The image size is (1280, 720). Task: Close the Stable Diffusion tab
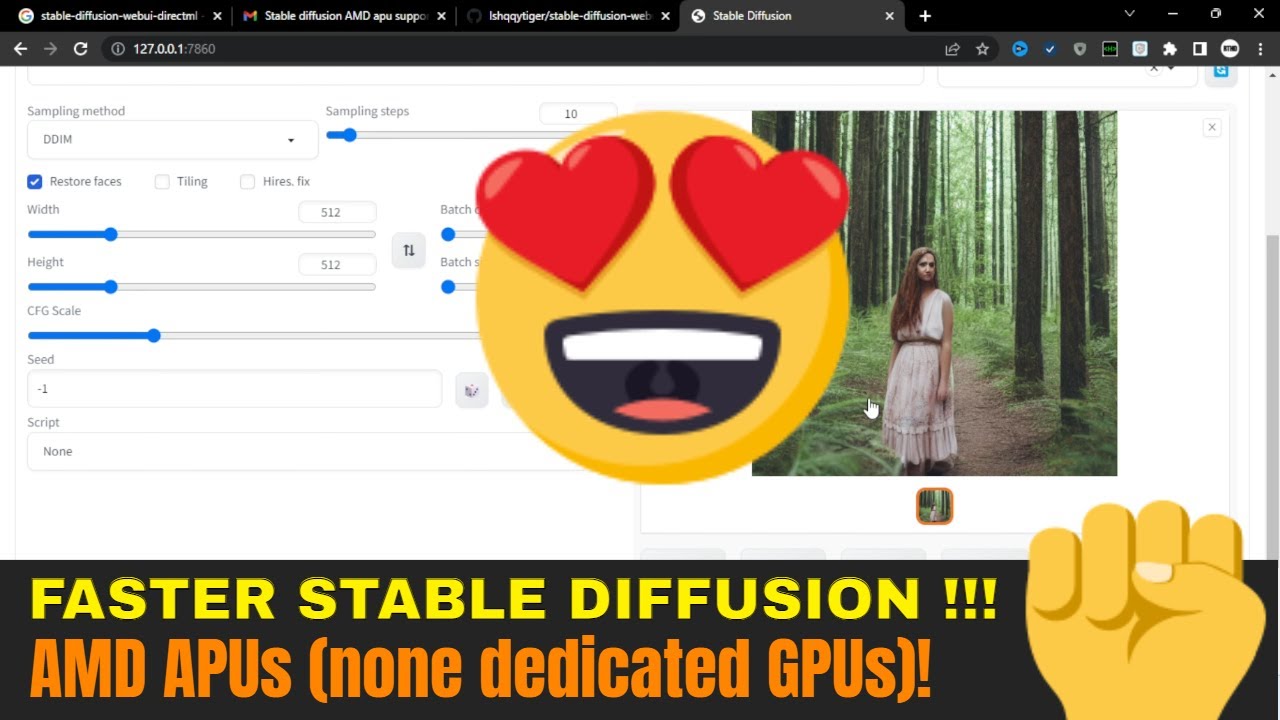coord(890,16)
